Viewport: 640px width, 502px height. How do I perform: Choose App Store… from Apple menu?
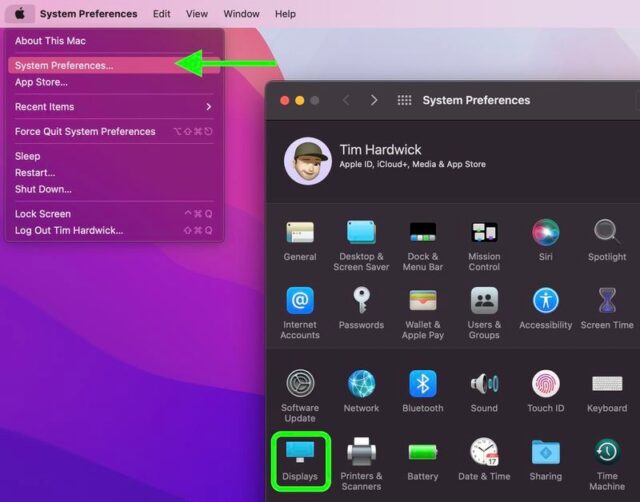pos(113,82)
